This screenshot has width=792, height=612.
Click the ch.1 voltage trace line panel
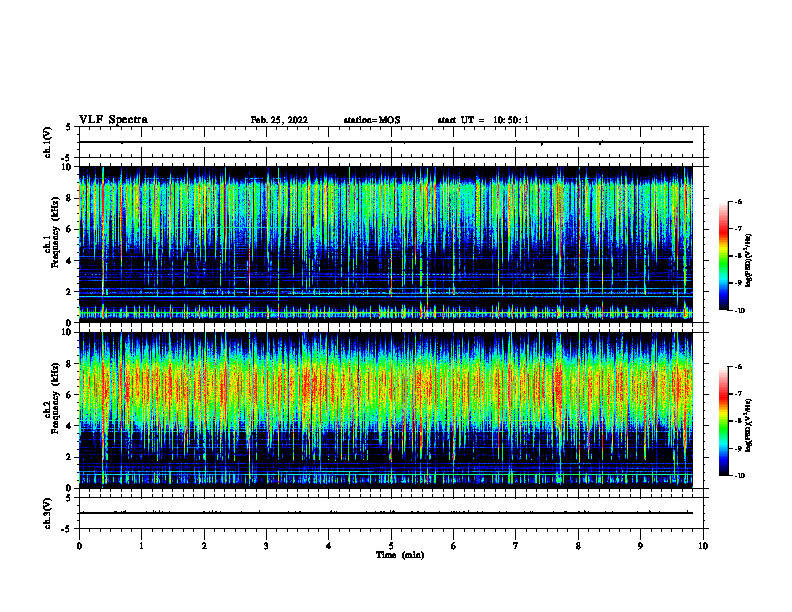pos(391,142)
